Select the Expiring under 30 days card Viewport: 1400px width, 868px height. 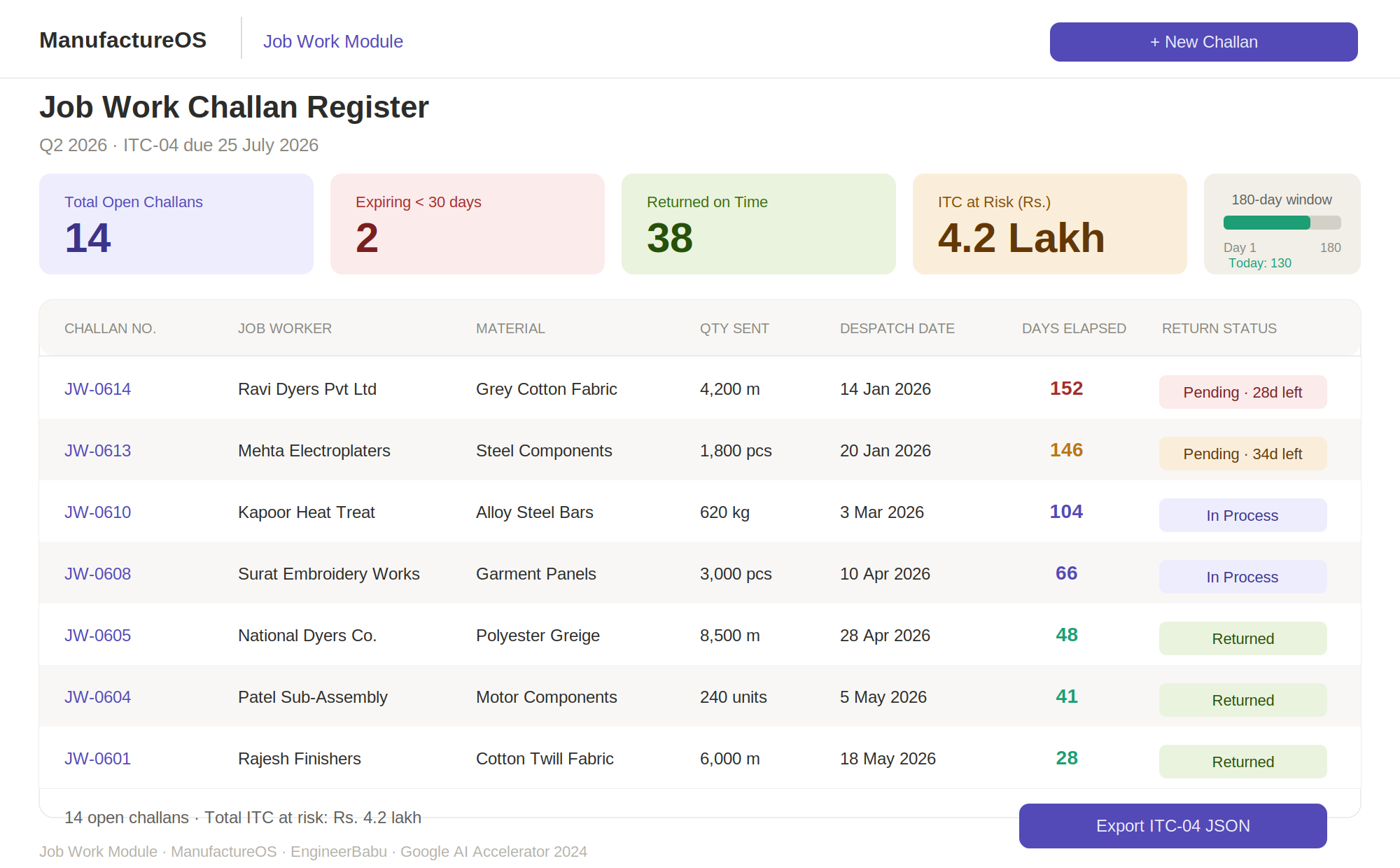(468, 224)
